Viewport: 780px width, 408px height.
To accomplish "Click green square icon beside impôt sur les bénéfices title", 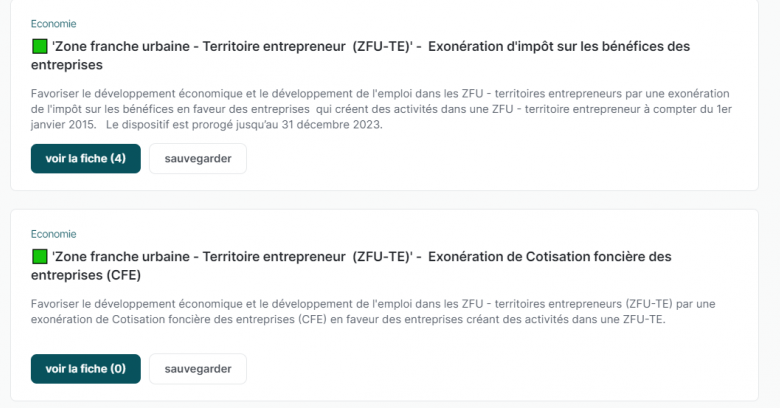I will point(40,47).
